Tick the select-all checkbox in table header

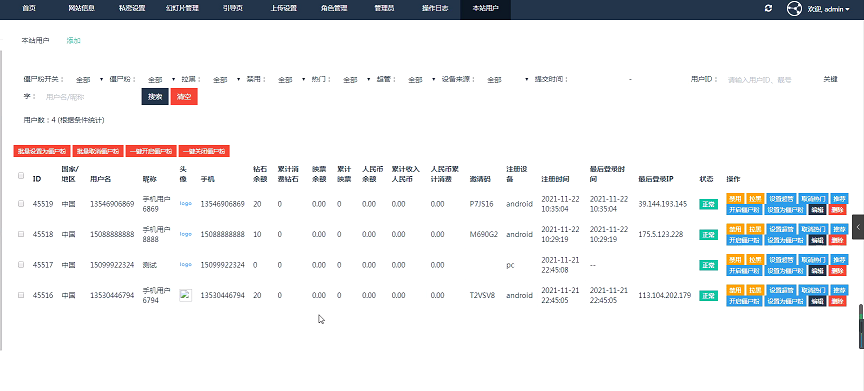click(x=21, y=176)
